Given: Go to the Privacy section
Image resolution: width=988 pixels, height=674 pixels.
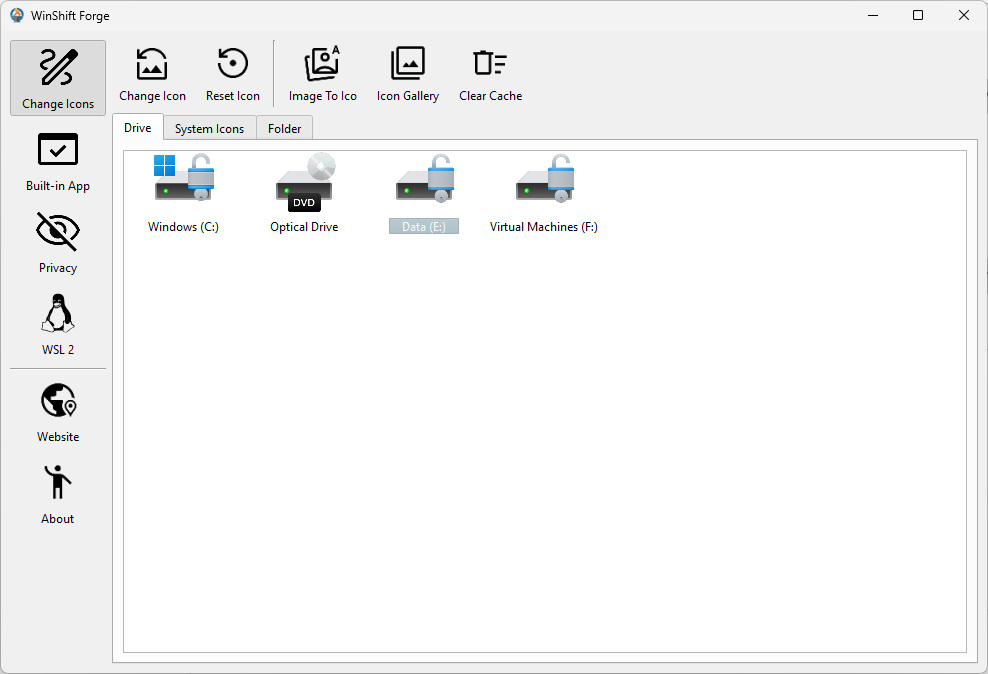Looking at the screenshot, I should pos(58,243).
